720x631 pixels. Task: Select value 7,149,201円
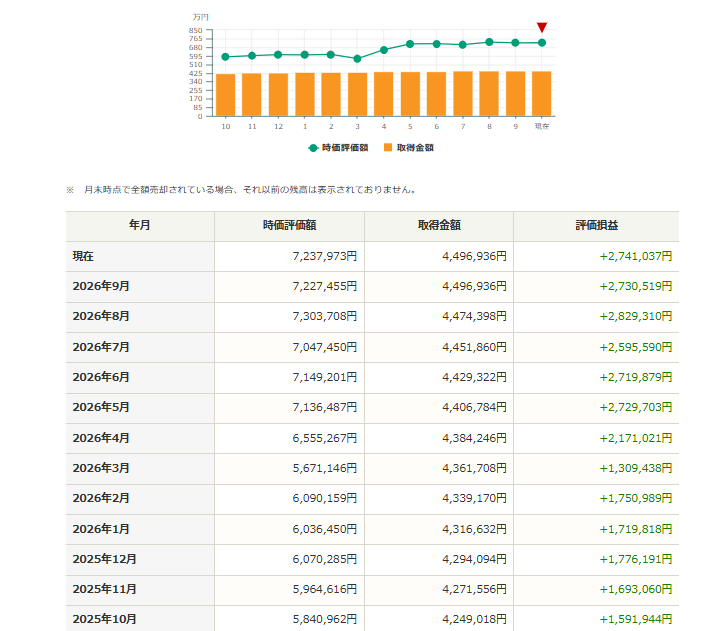click(325, 377)
